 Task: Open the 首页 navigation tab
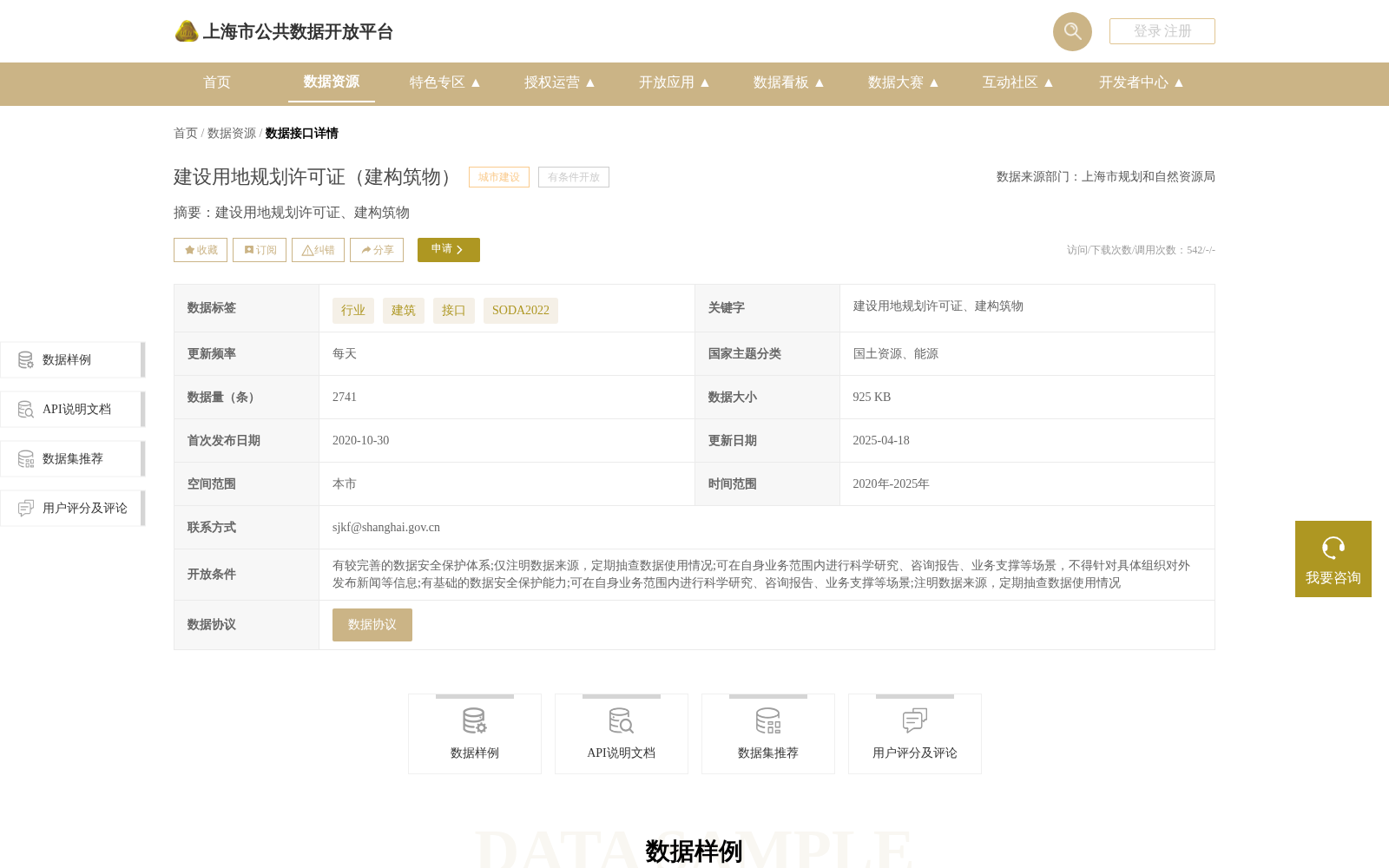click(217, 82)
